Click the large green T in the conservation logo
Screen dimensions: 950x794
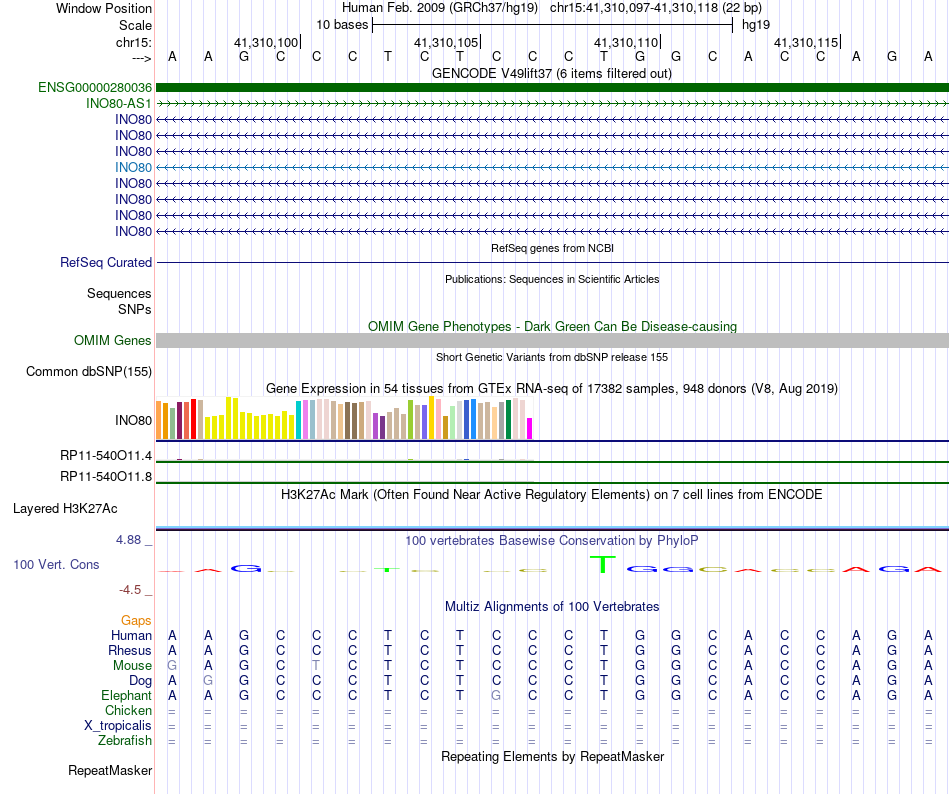603,564
